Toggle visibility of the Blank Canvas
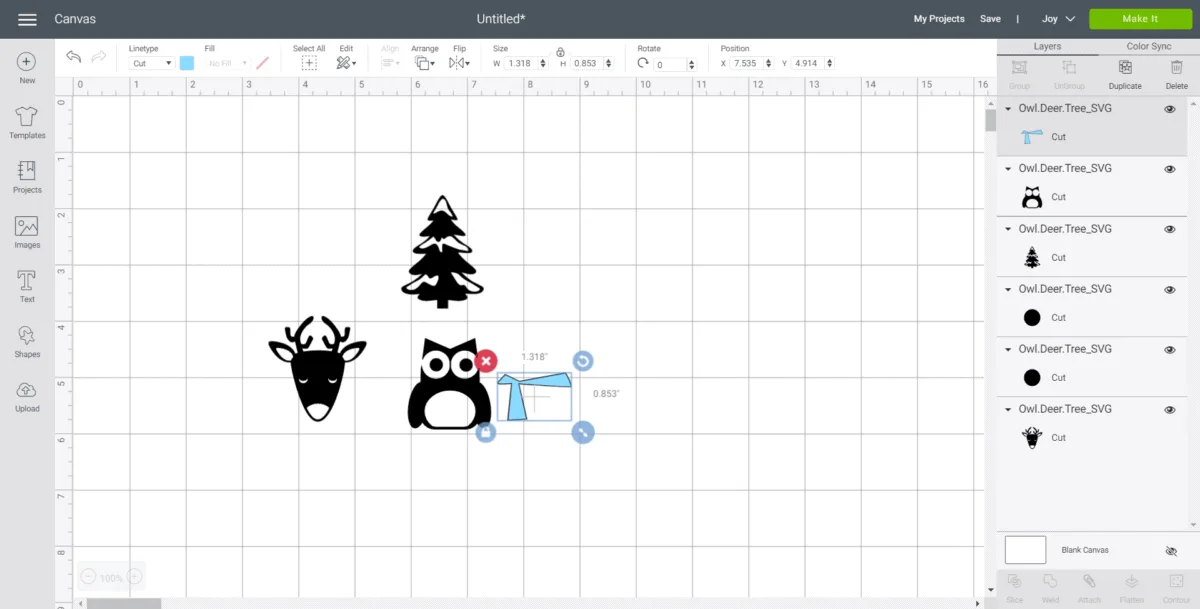 point(1171,551)
